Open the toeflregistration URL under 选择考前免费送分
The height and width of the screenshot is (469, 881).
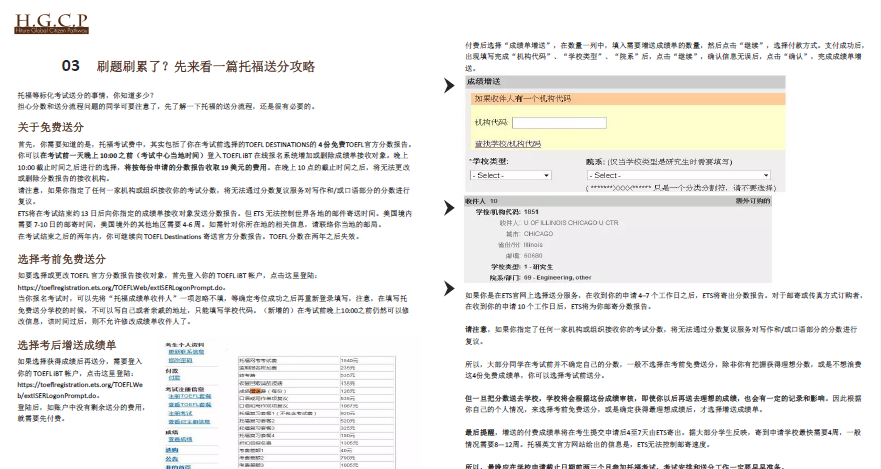pos(121,287)
